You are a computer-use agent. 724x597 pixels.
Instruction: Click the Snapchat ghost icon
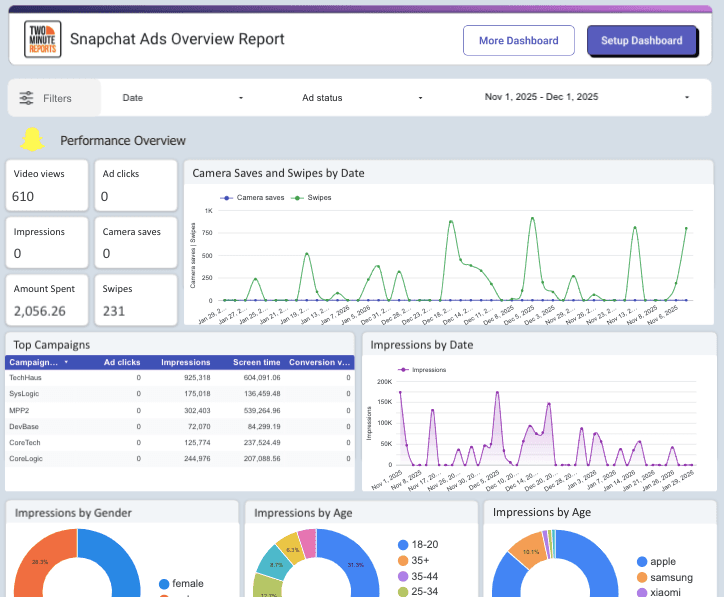tap(32, 140)
